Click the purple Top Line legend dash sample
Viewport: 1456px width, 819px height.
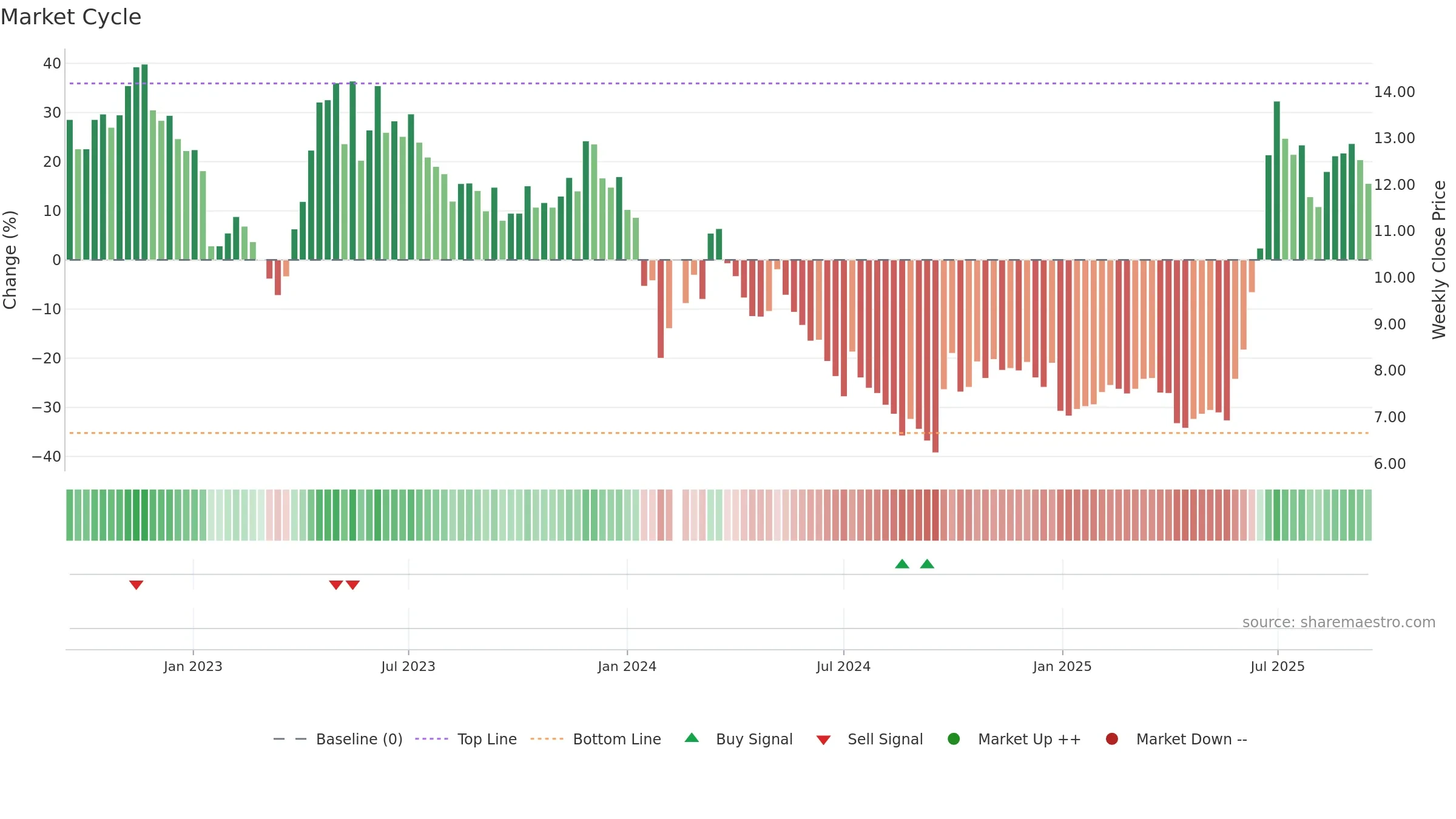pos(431,739)
